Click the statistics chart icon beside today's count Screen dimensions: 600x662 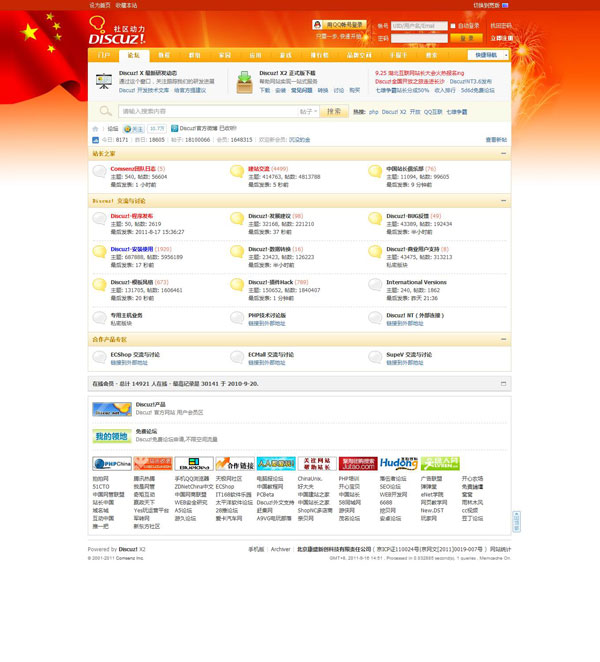(x=95, y=140)
